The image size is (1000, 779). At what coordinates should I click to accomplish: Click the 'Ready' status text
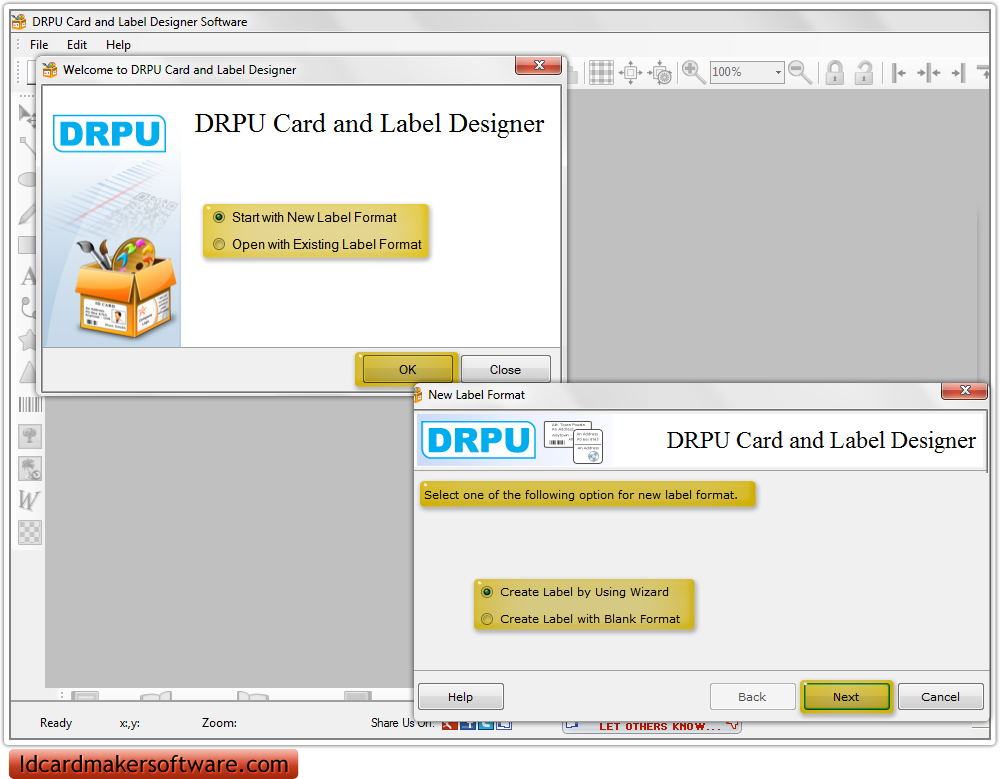pyautogui.click(x=56, y=723)
